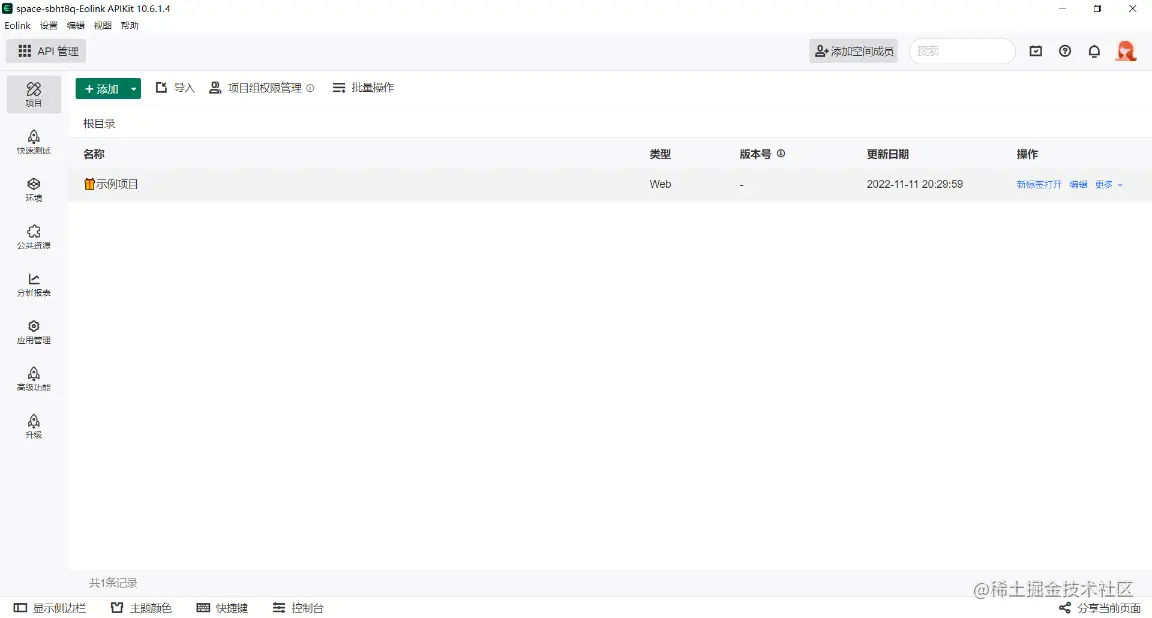Screen dimensions: 1152x618
Task: Open the 添加 button's dropdown arrow
Action: point(133,88)
